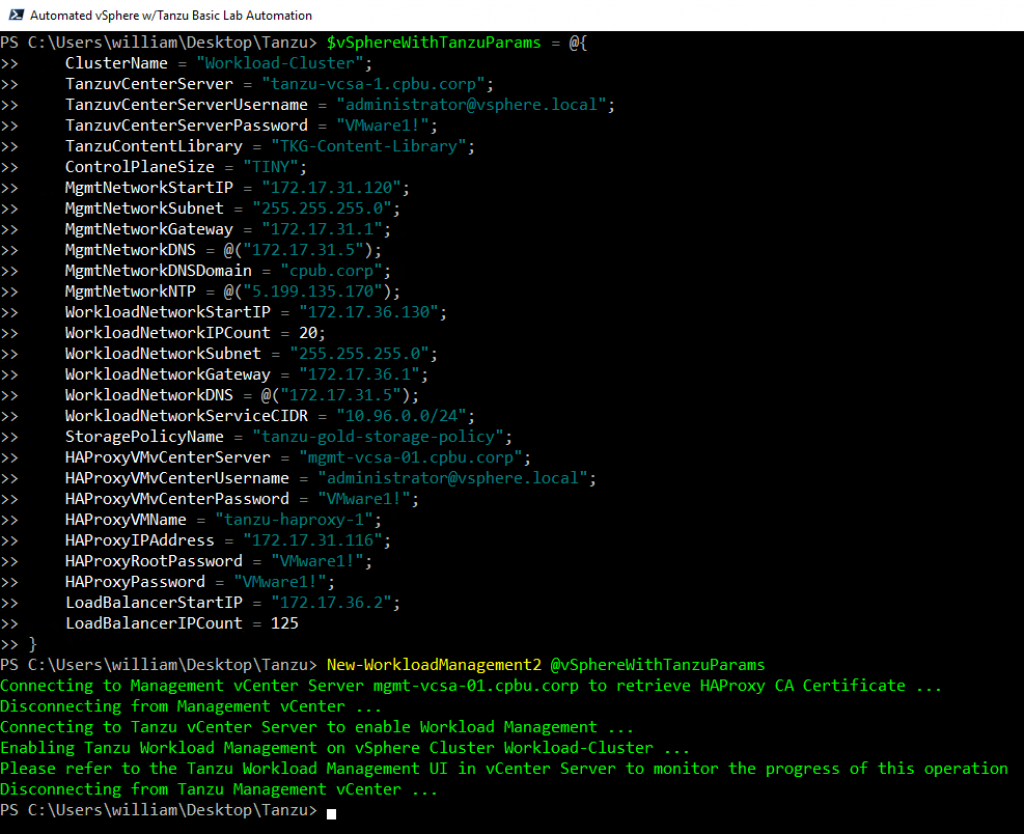Click the value "172.17.36.2" for LoadBalancerStartIP

click(331, 603)
